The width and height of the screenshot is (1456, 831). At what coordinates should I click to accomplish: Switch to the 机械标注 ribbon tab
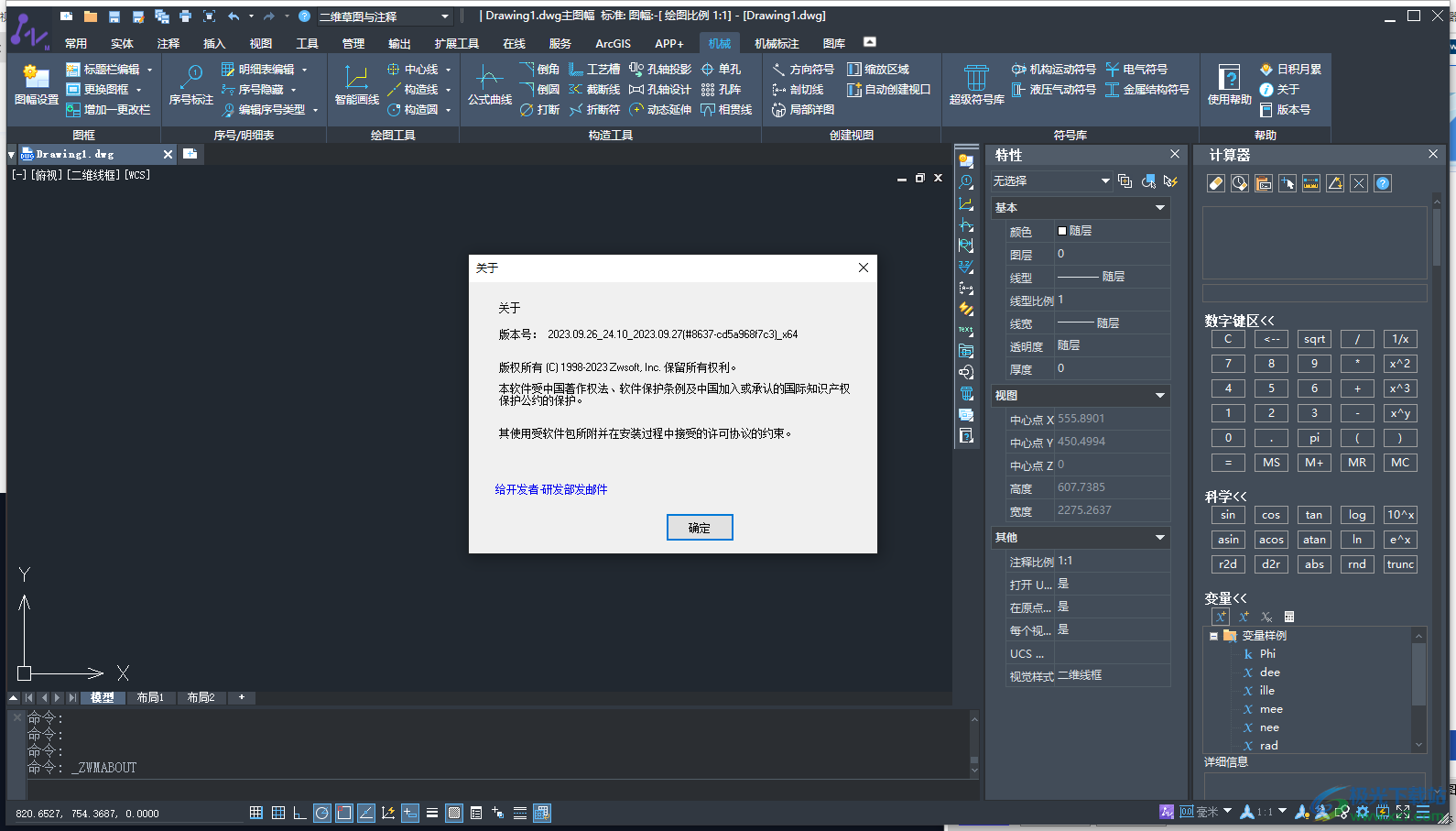click(x=777, y=43)
